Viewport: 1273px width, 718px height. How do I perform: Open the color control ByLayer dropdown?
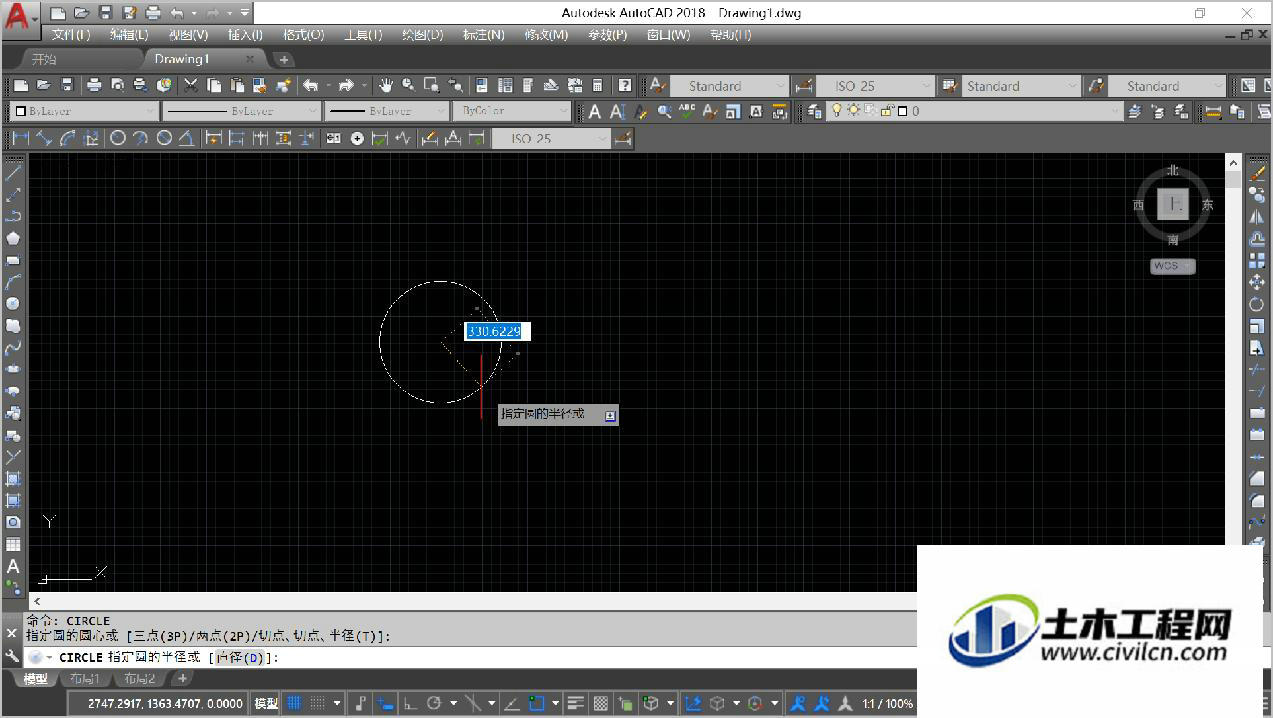tap(84, 111)
